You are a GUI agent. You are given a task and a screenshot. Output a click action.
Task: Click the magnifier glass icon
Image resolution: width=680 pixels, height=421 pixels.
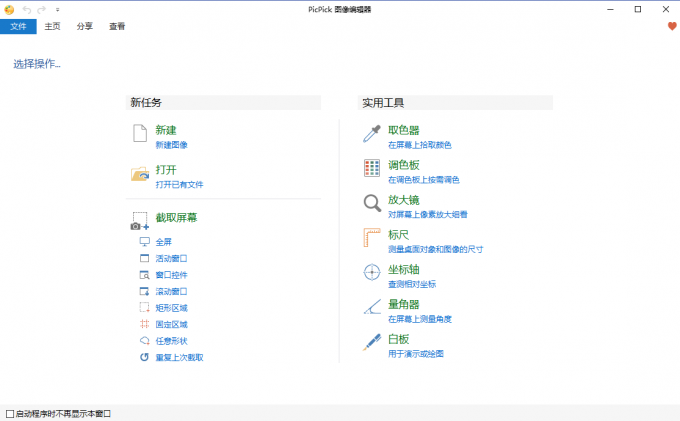coord(372,203)
